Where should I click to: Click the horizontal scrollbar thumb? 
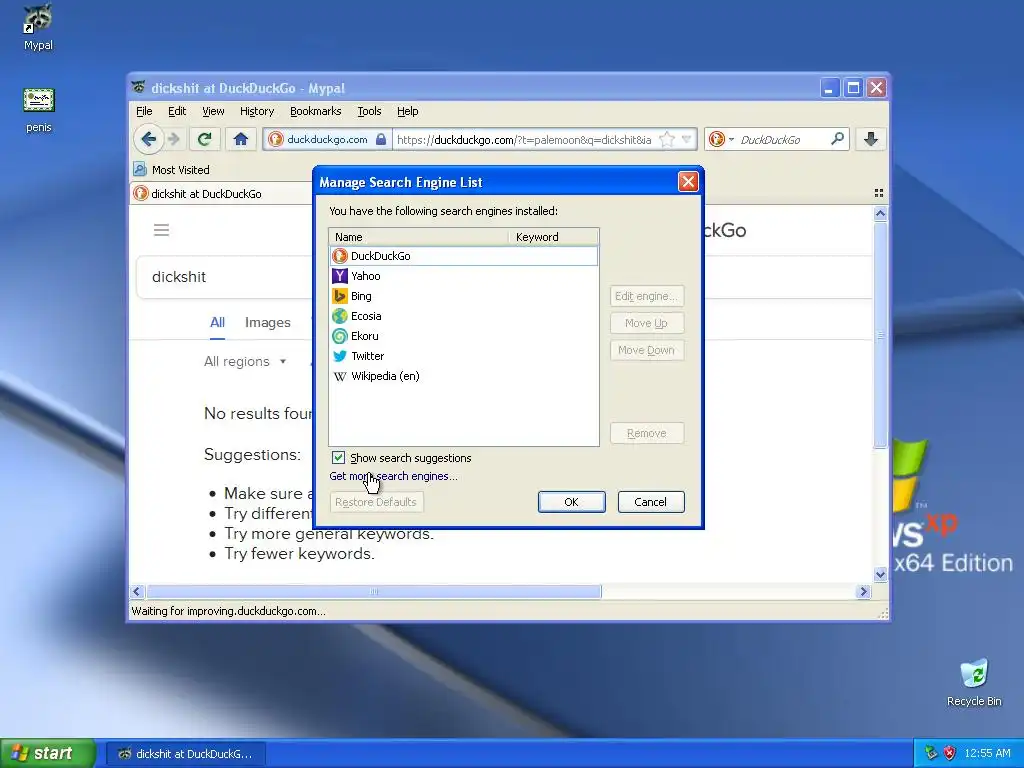tap(374, 592)
